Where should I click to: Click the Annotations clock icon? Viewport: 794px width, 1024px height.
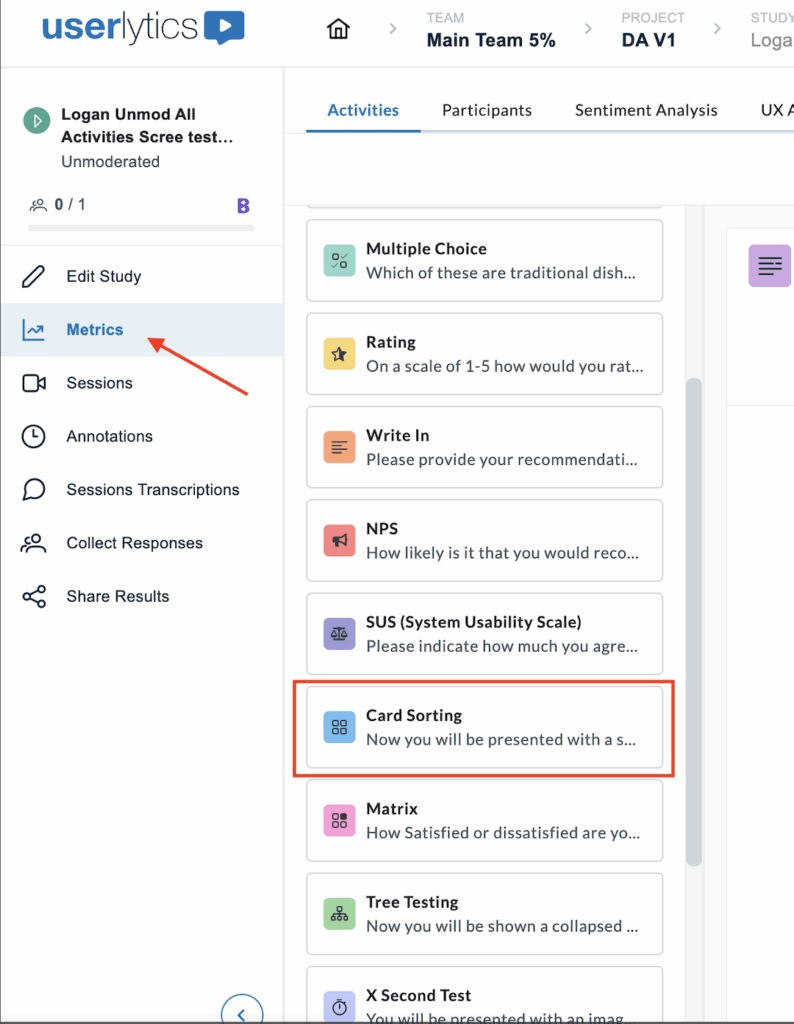click(33, 436)
